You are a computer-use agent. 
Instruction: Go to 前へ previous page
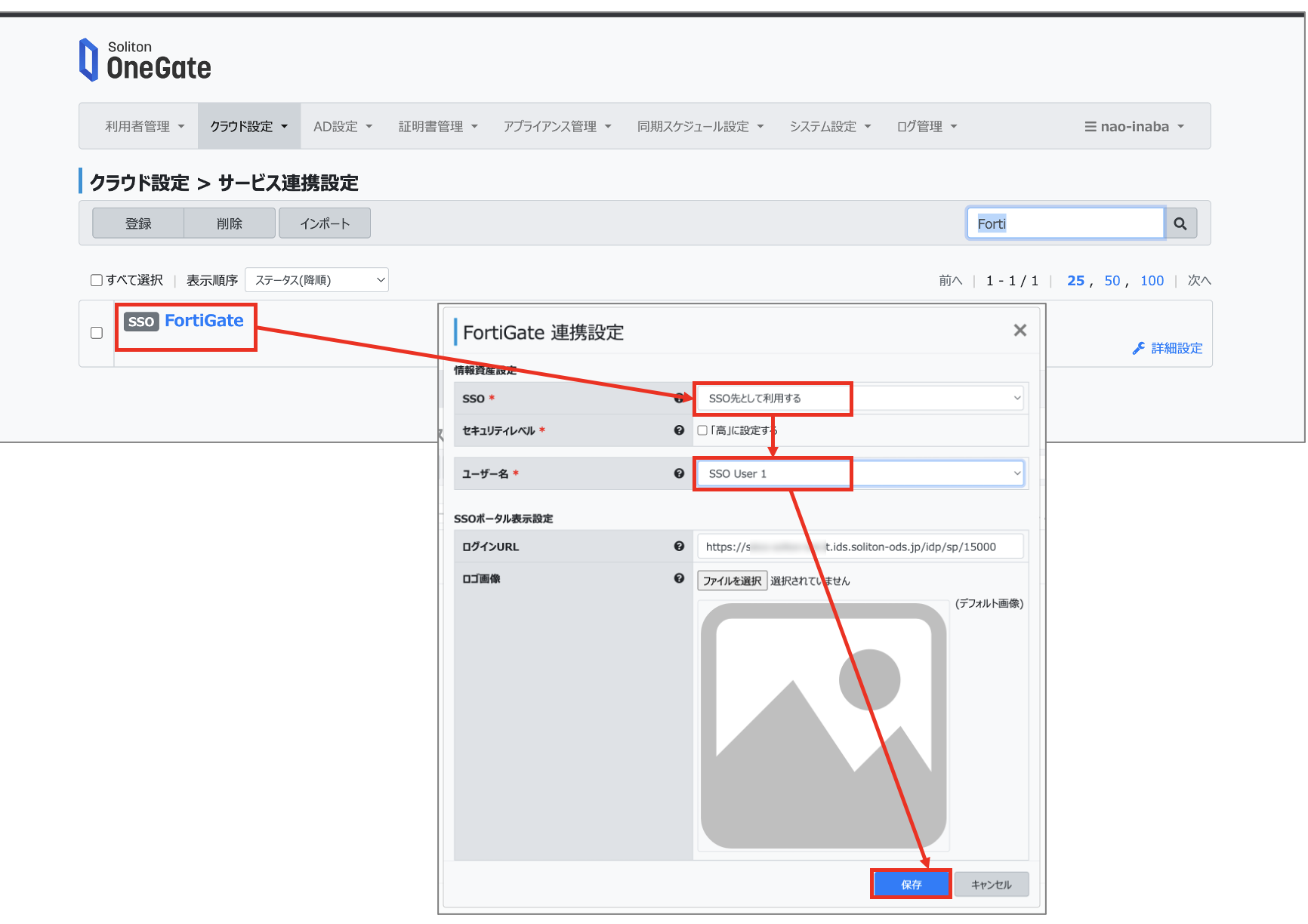click(951, 281)
